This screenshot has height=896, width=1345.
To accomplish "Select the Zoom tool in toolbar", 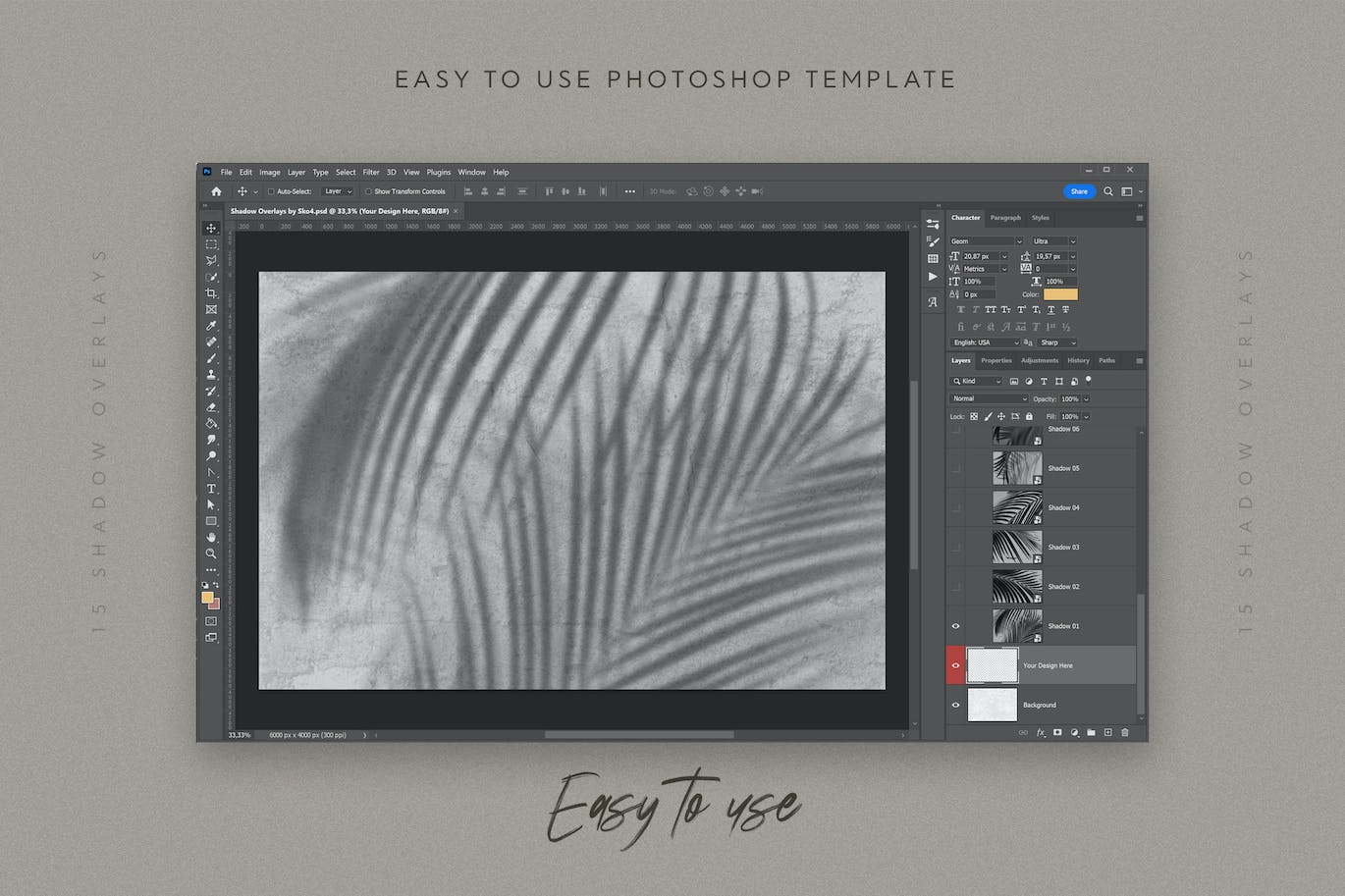I will [x=211, y=554].
